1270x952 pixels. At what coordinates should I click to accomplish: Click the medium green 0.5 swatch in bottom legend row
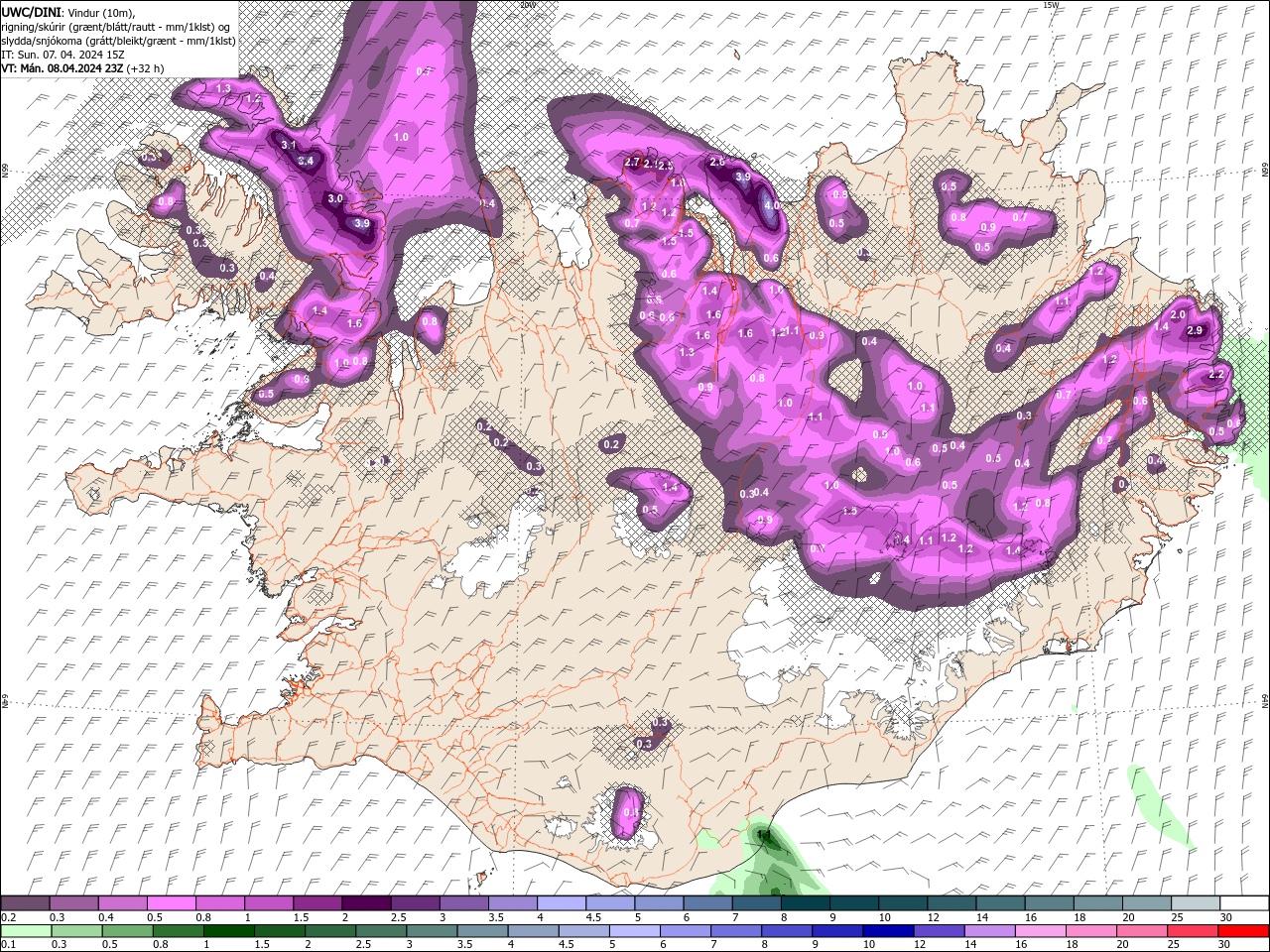(x=128, y=930)
